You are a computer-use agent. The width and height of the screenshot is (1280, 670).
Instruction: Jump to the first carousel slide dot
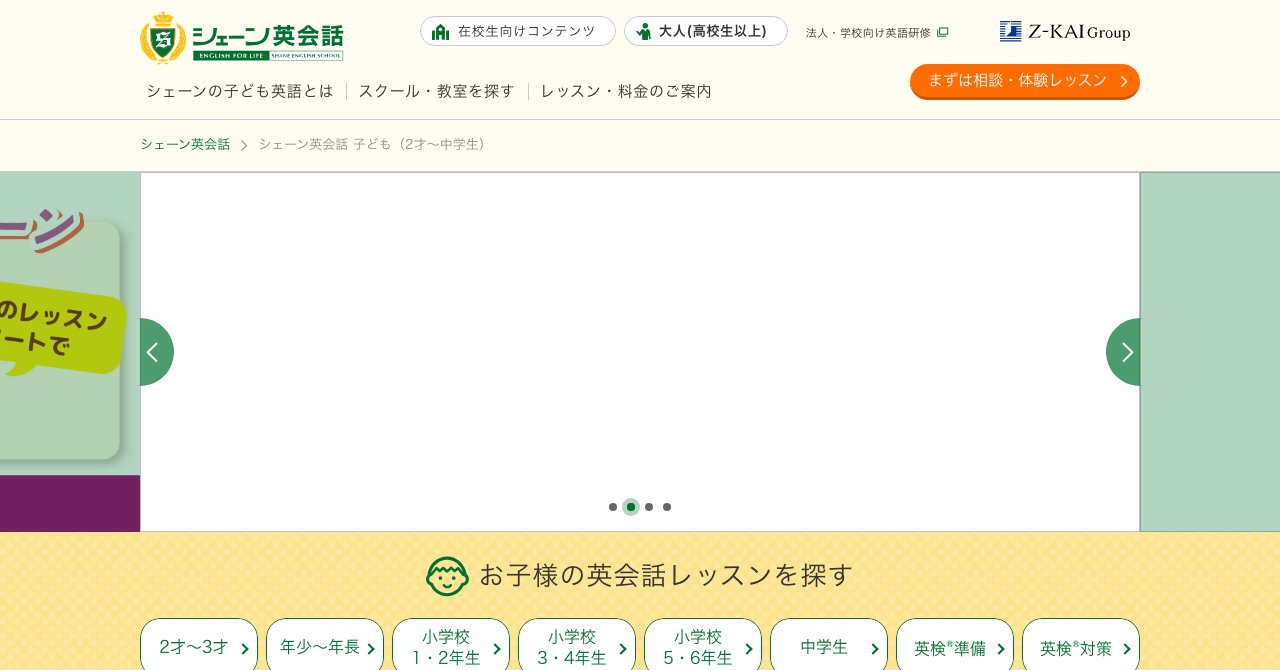point(613,507)
